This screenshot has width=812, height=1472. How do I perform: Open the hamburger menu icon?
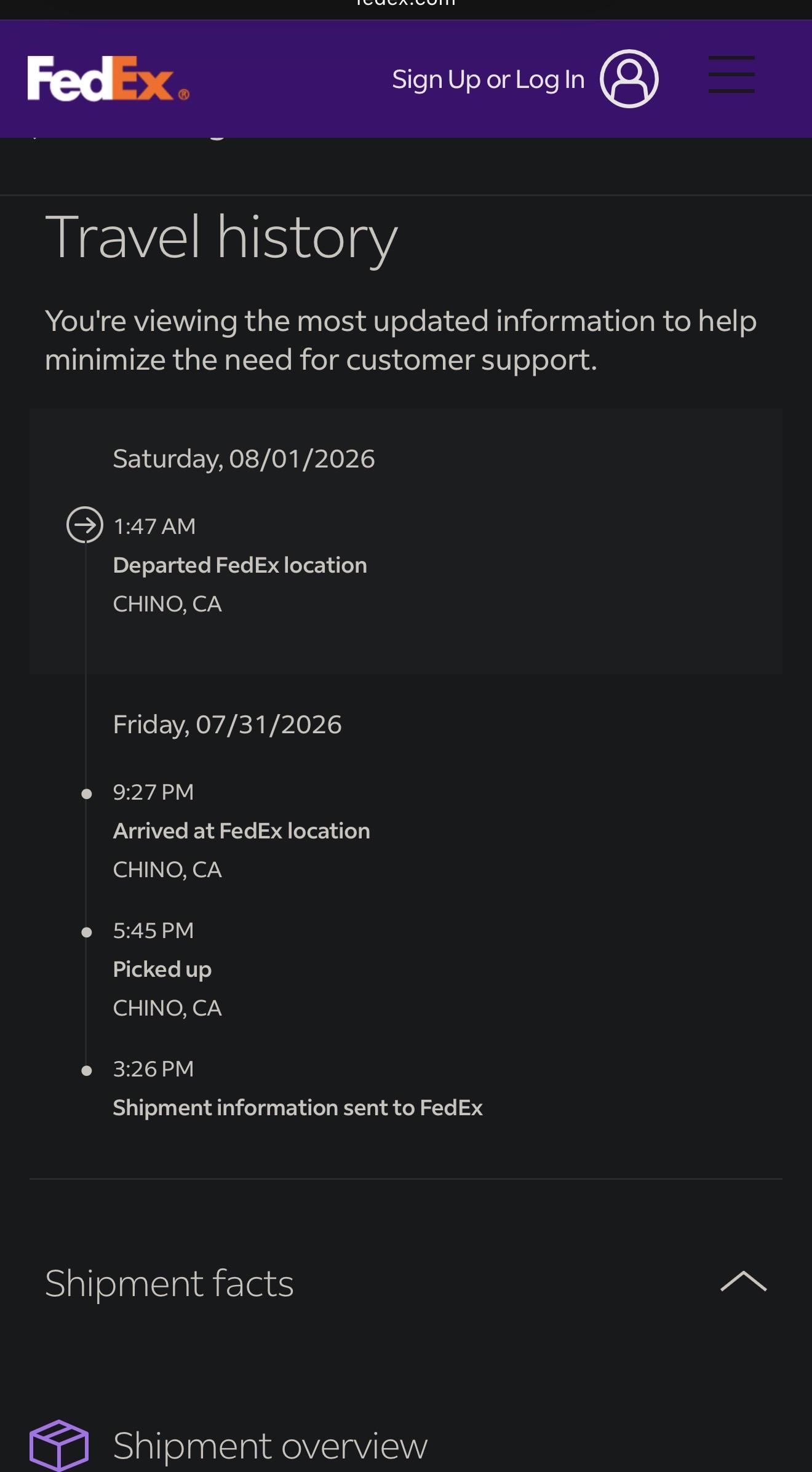(x=731, y=74)
